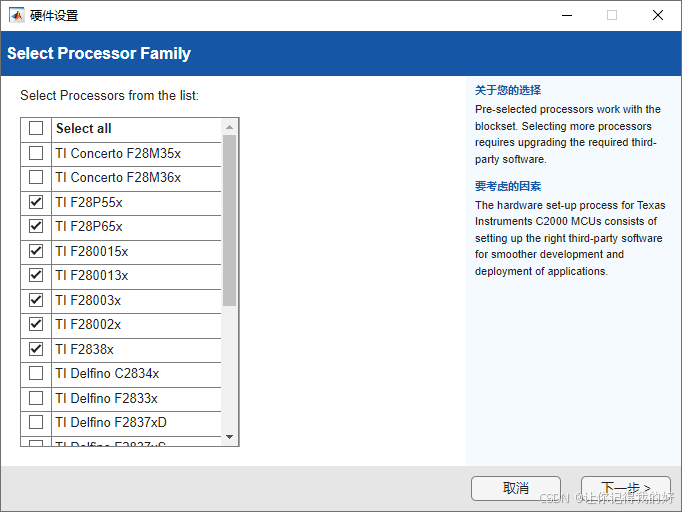
Task: Select the 'TI F28002x' row text
Action: click(88, 325)
